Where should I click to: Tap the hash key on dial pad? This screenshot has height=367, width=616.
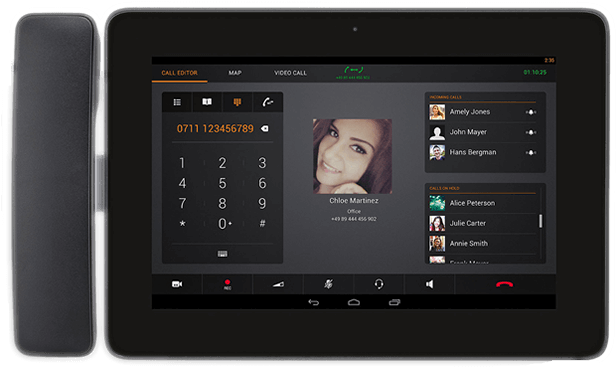coord(262,224)
